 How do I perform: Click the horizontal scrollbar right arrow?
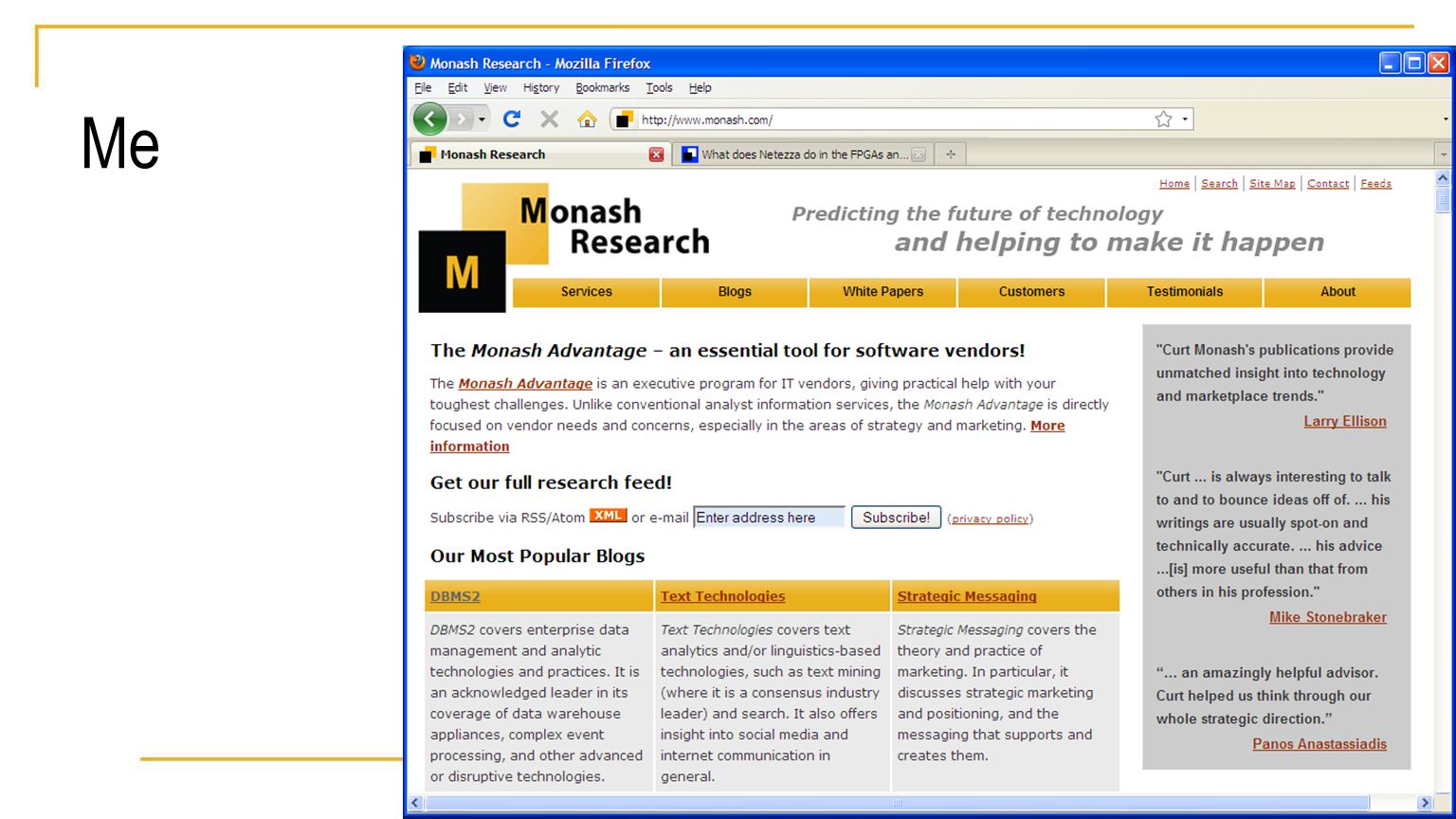pos(1424,803)
